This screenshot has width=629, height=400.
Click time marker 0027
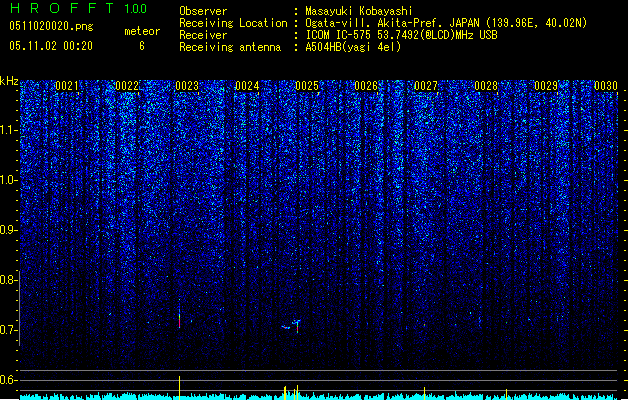pos(426,86)
